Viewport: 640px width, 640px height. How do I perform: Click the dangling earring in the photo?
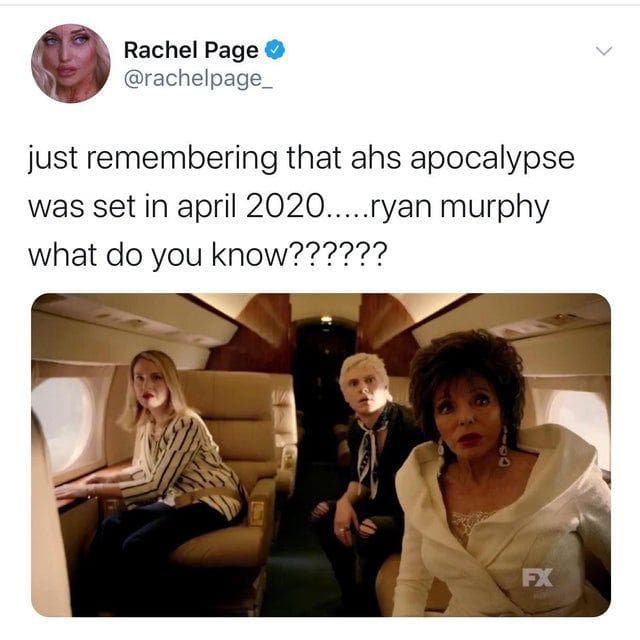[503, 448]
